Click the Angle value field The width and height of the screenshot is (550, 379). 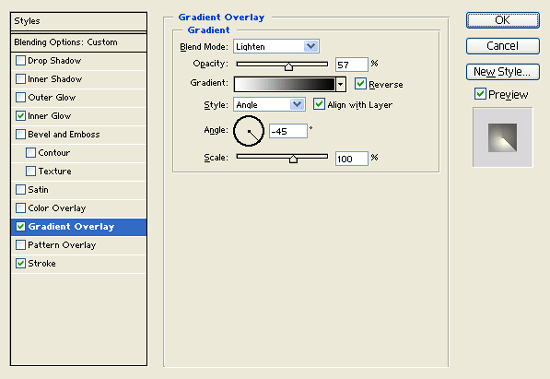tap(288, 131)
